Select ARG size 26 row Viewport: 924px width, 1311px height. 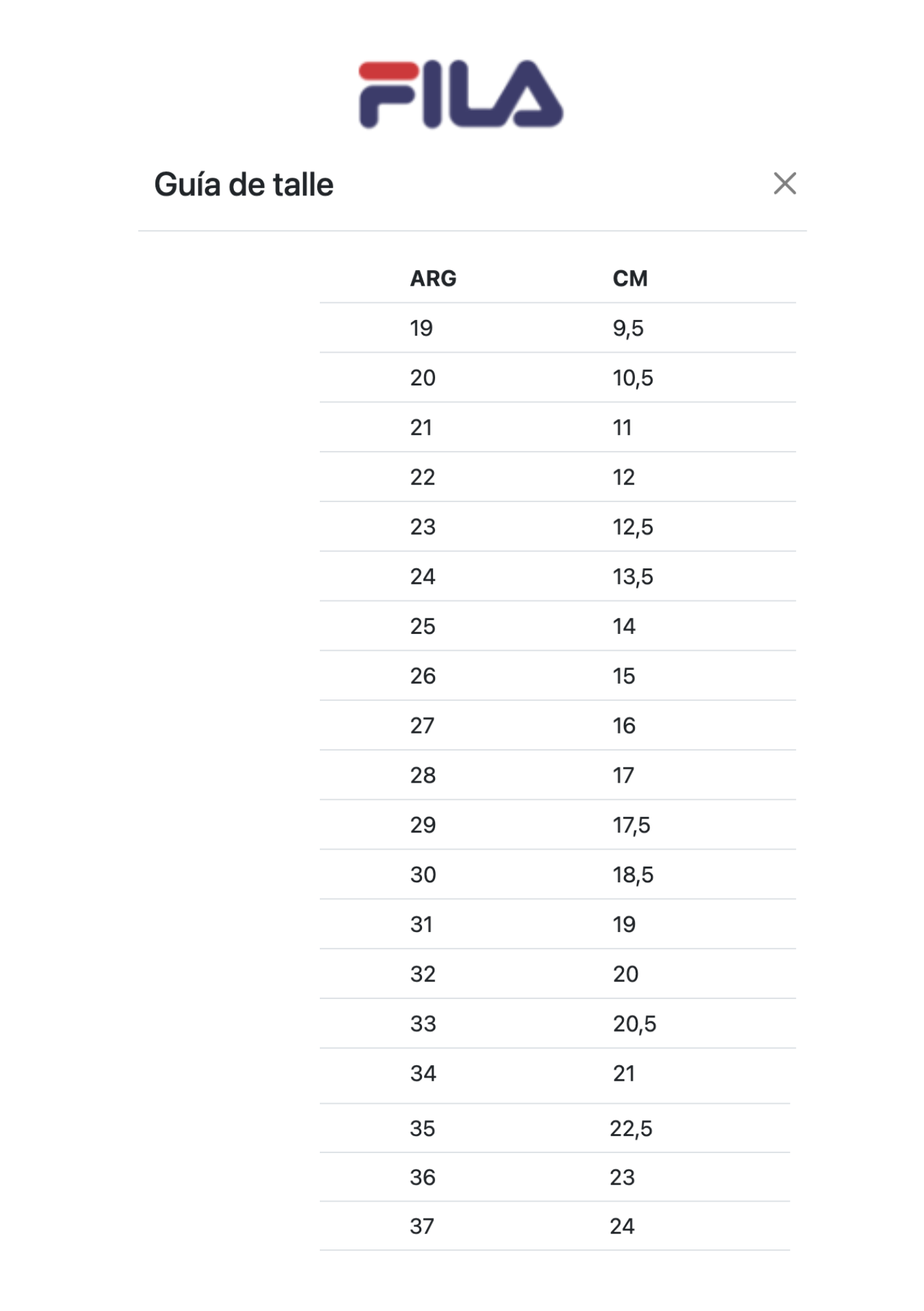tap(558, 676)
